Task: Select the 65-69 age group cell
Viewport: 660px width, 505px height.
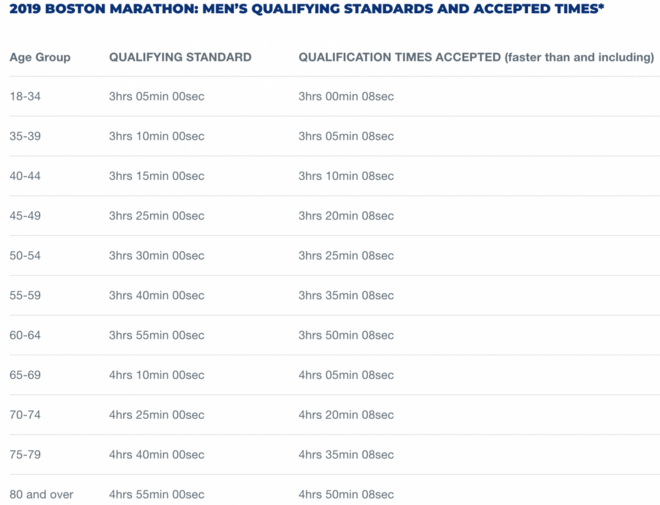Action: (26, 375)
